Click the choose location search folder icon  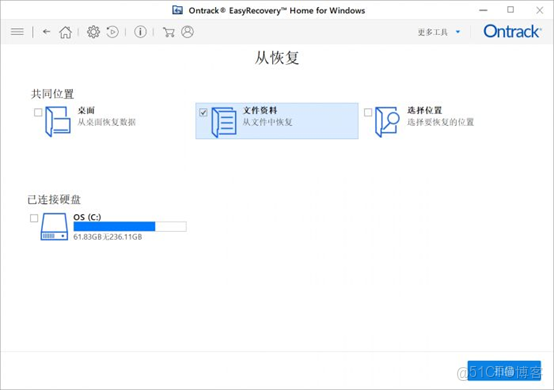pos(387,122)
